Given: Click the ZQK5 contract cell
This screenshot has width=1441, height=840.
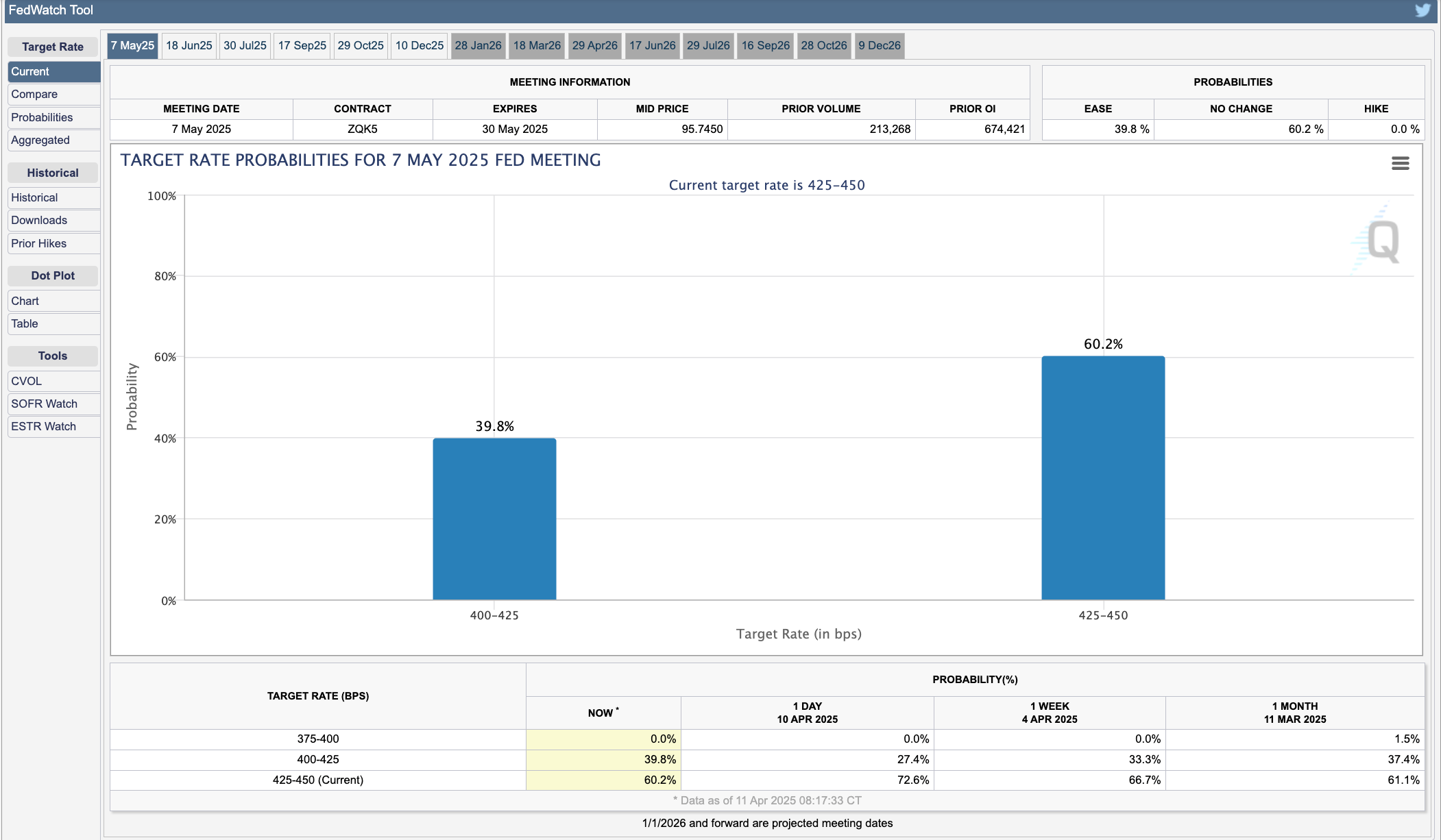Looking at the screenshot, I should (x=363, y=129).
